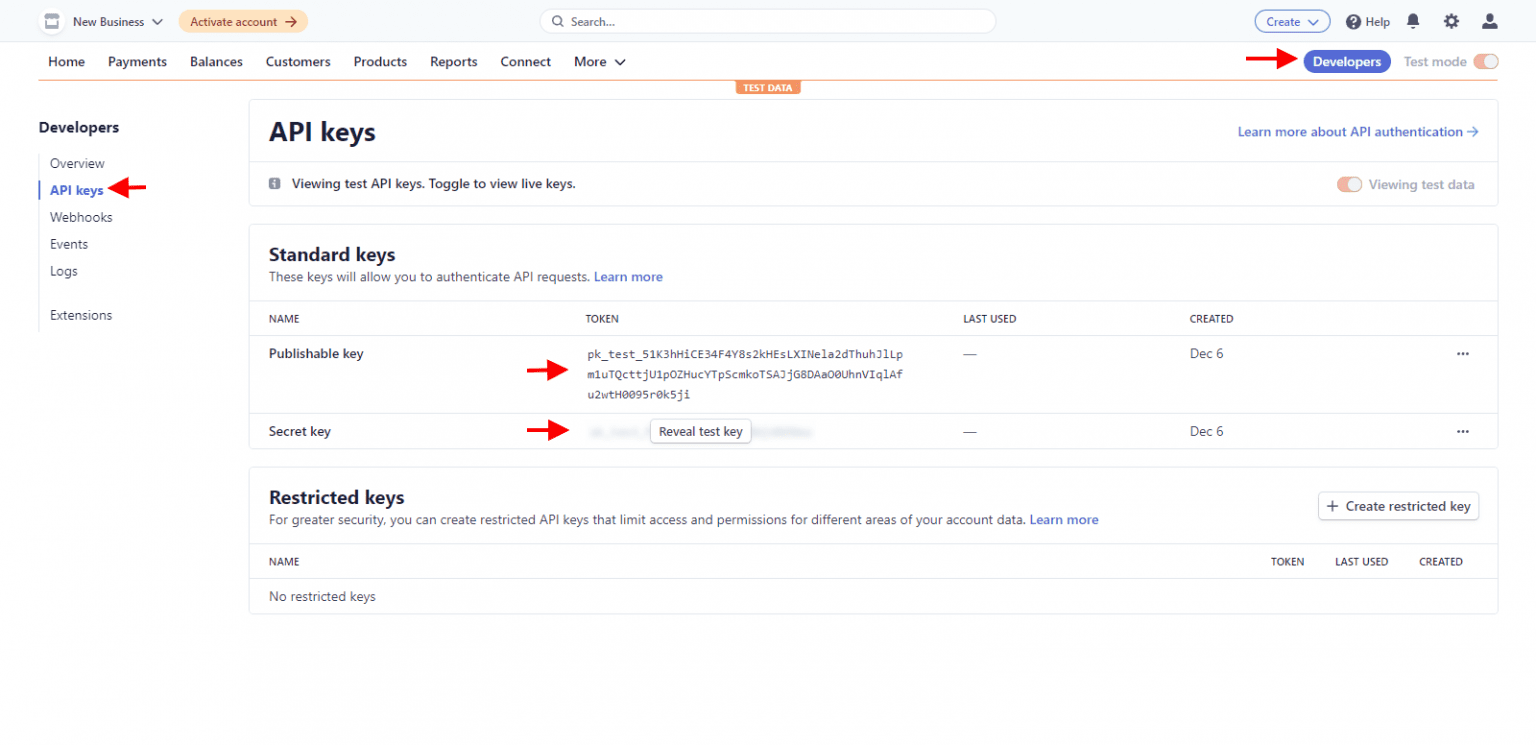Open the Customers tab
This screenshot has width=1536, height=745.
point(298,62)
